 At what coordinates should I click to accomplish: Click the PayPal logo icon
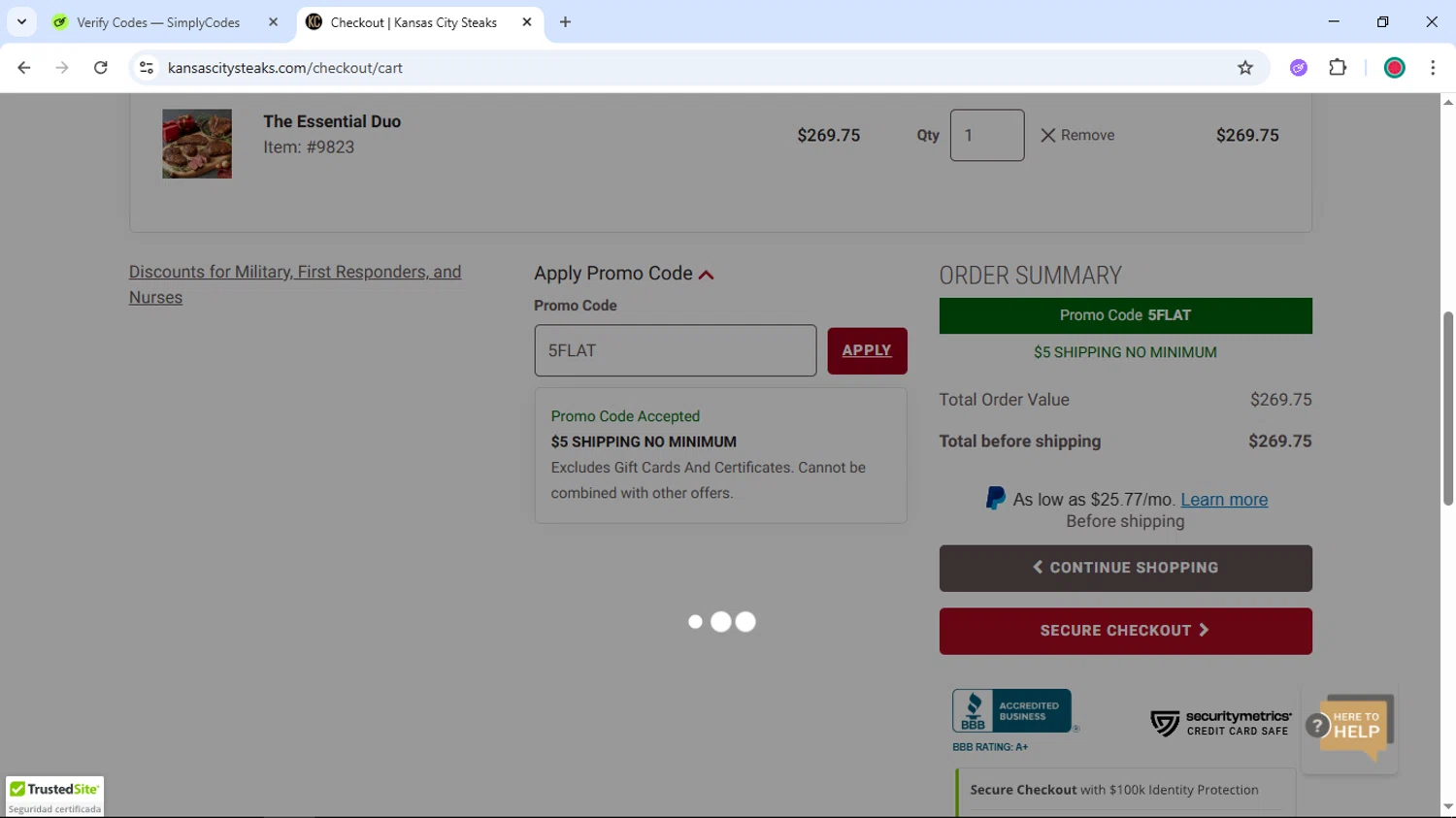coord(995,499)
